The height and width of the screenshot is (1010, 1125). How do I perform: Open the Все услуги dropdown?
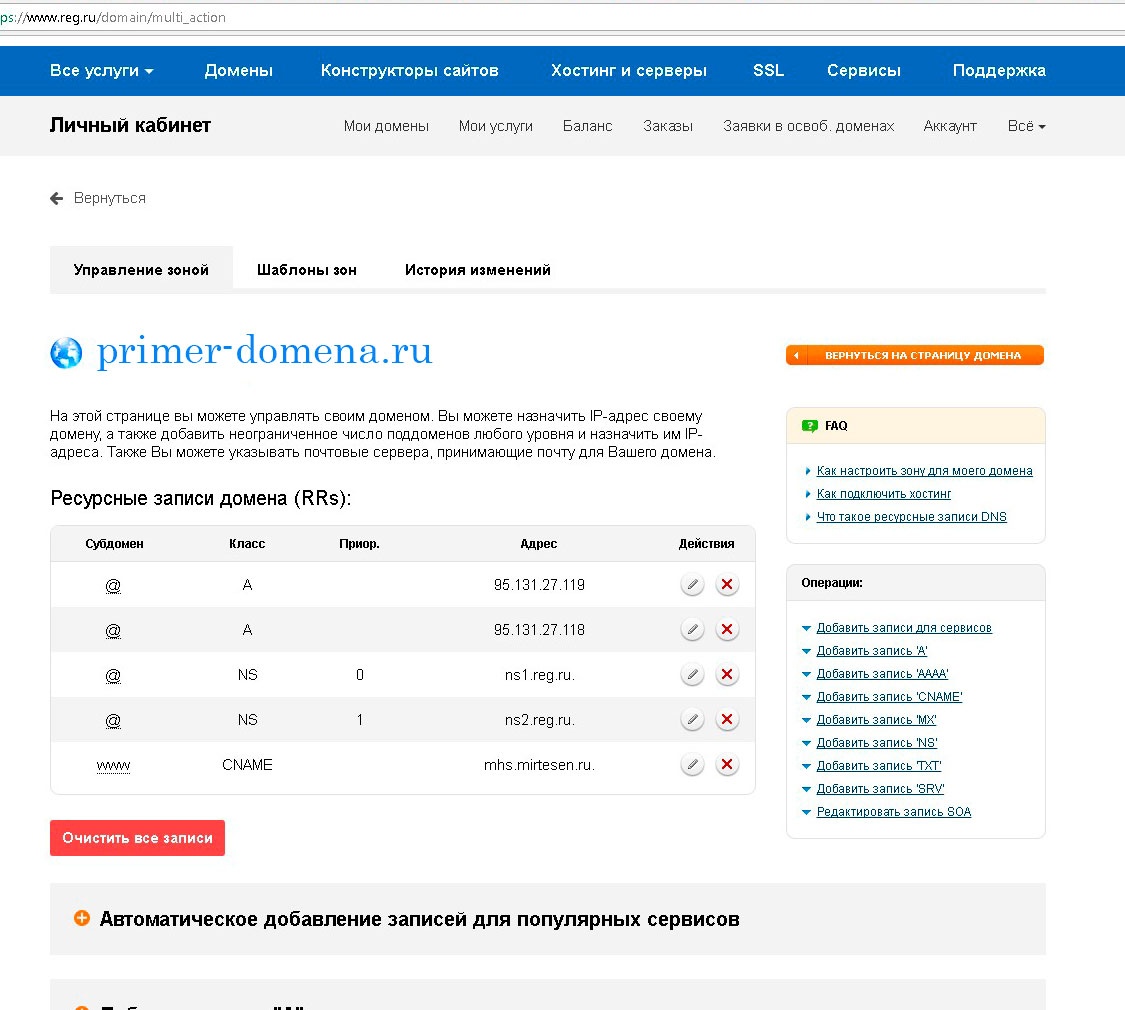pyautogui.click(x=102, y=70)
